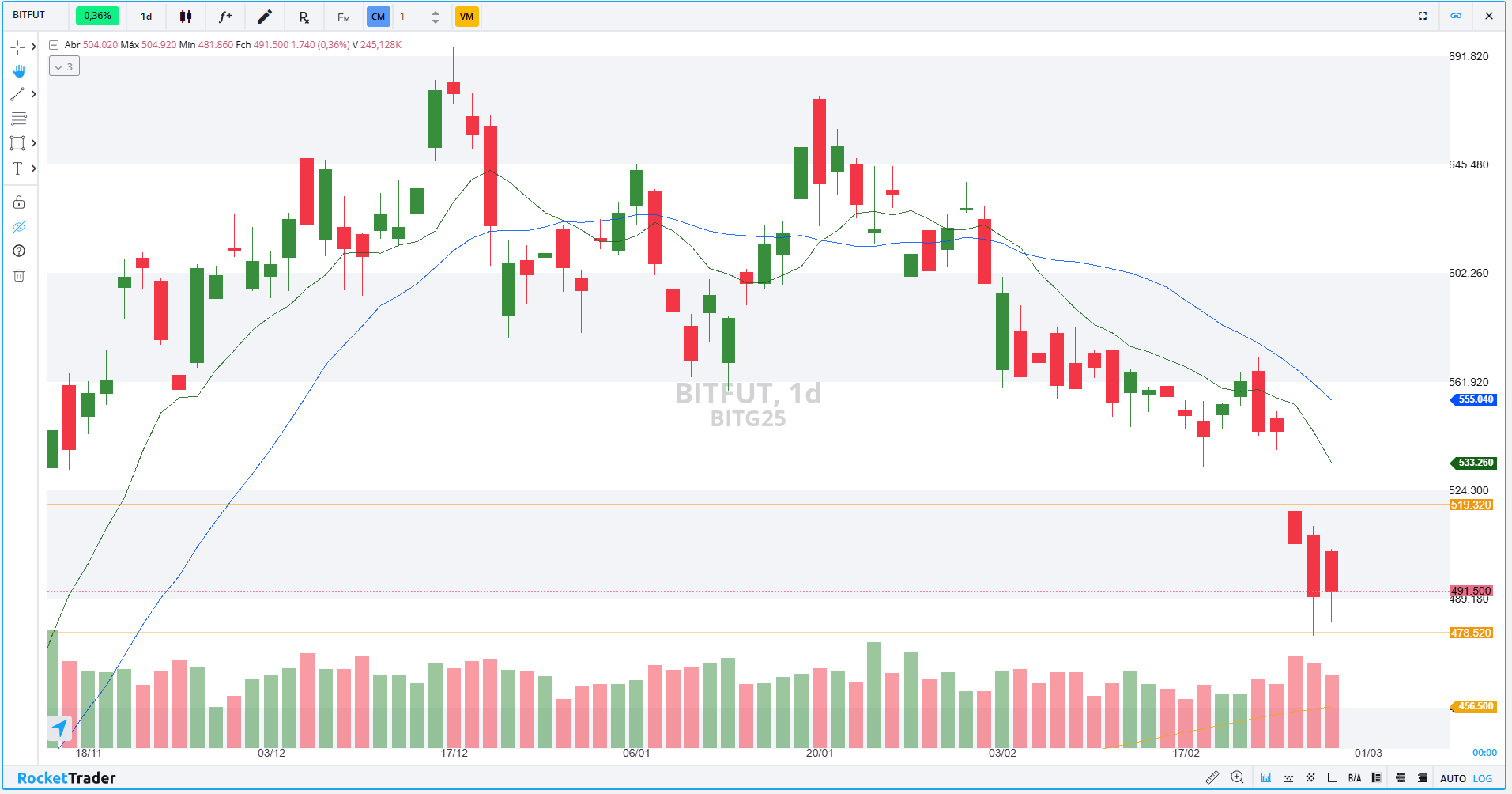
Task: Toggle the volume bars display icon
Action: [x=1265, y=778]
